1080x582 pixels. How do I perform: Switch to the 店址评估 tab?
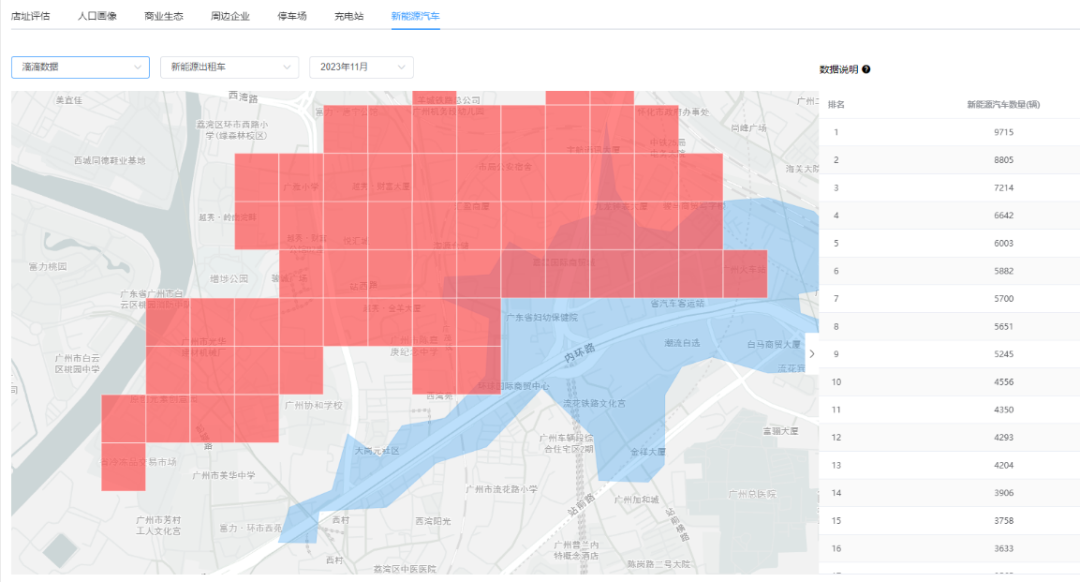[x=30, y=16]
